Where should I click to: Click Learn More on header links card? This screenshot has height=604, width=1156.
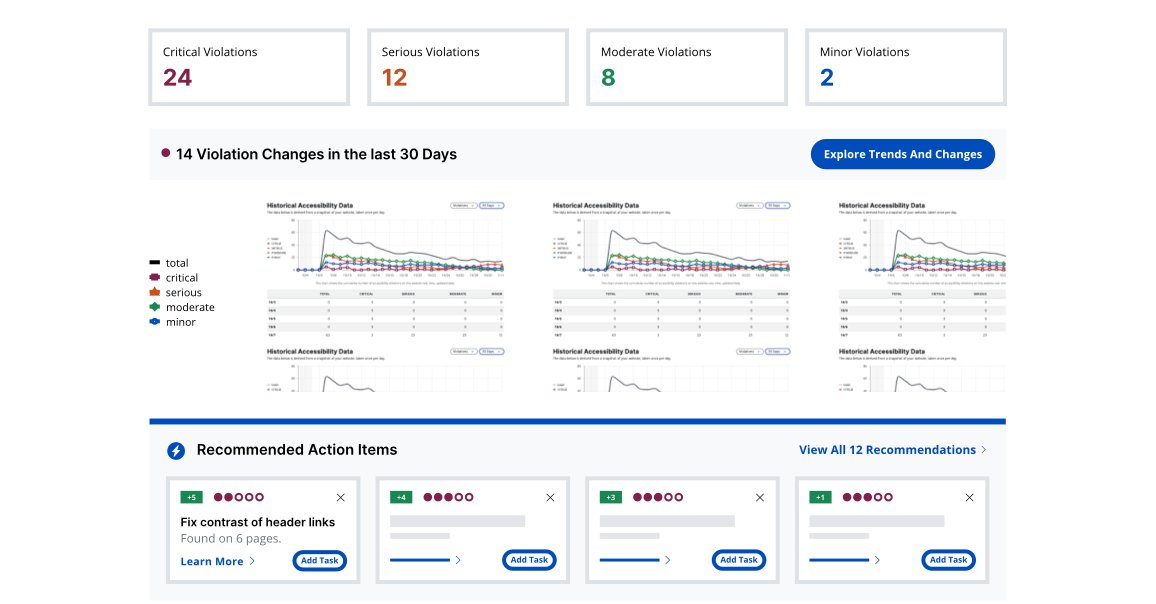click(x=212, y=561)
